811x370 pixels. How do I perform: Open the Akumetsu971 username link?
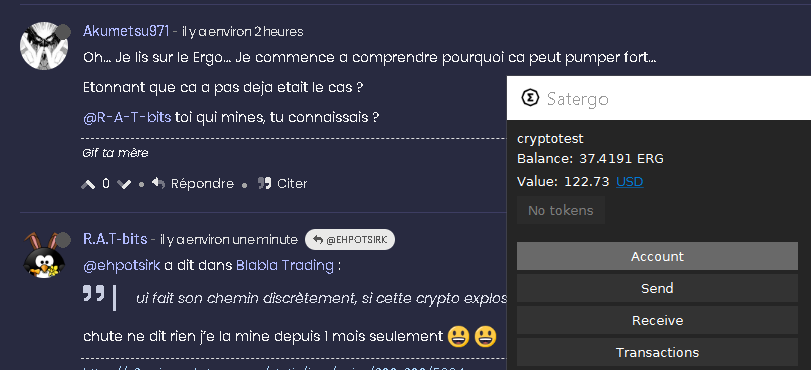coord(126,32)
